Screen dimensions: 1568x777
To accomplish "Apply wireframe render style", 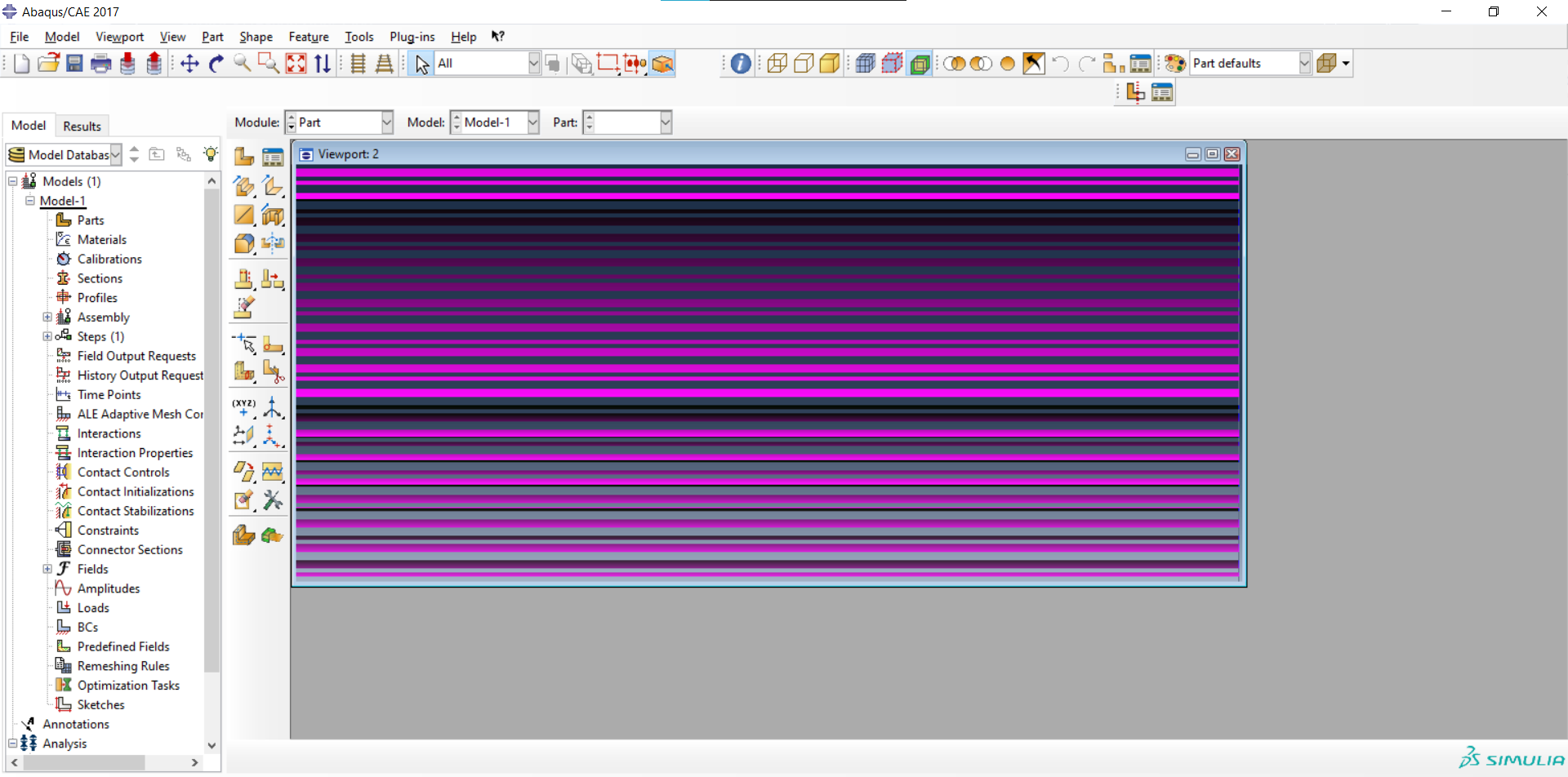I will coord(777,64).
